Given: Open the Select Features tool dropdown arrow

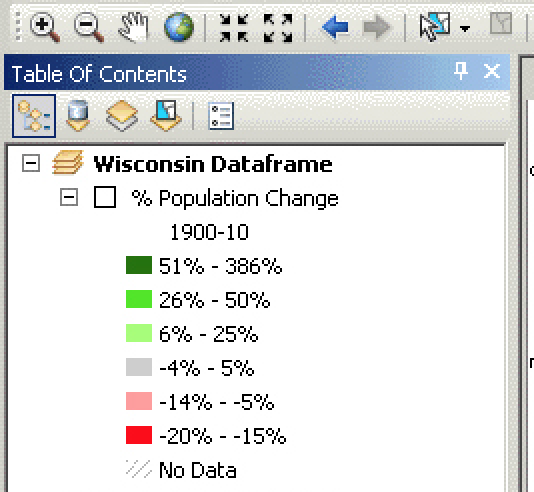Looking at the screenshot, I should 465,28.
